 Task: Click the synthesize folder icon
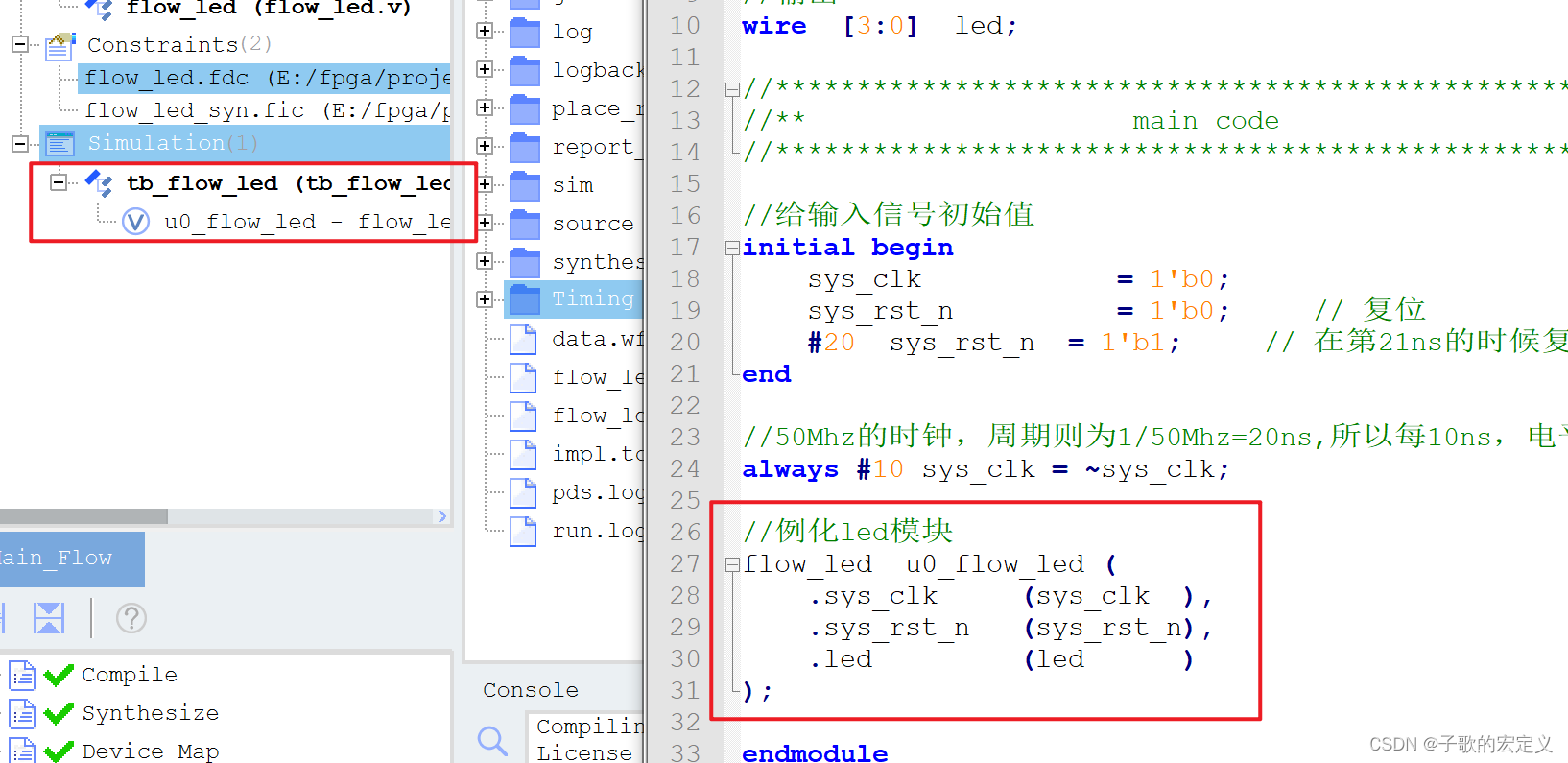pyautogui.click(x=524, y=263)
